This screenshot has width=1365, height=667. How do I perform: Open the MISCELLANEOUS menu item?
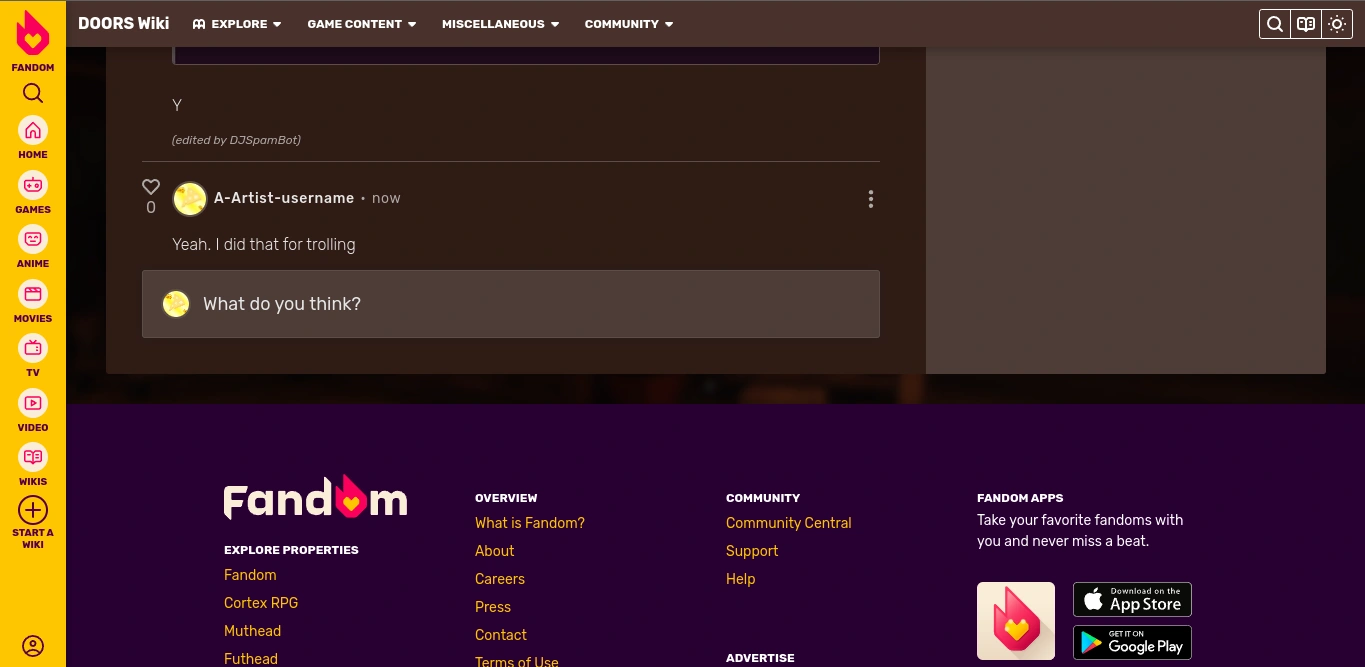(x=500, y=24)
